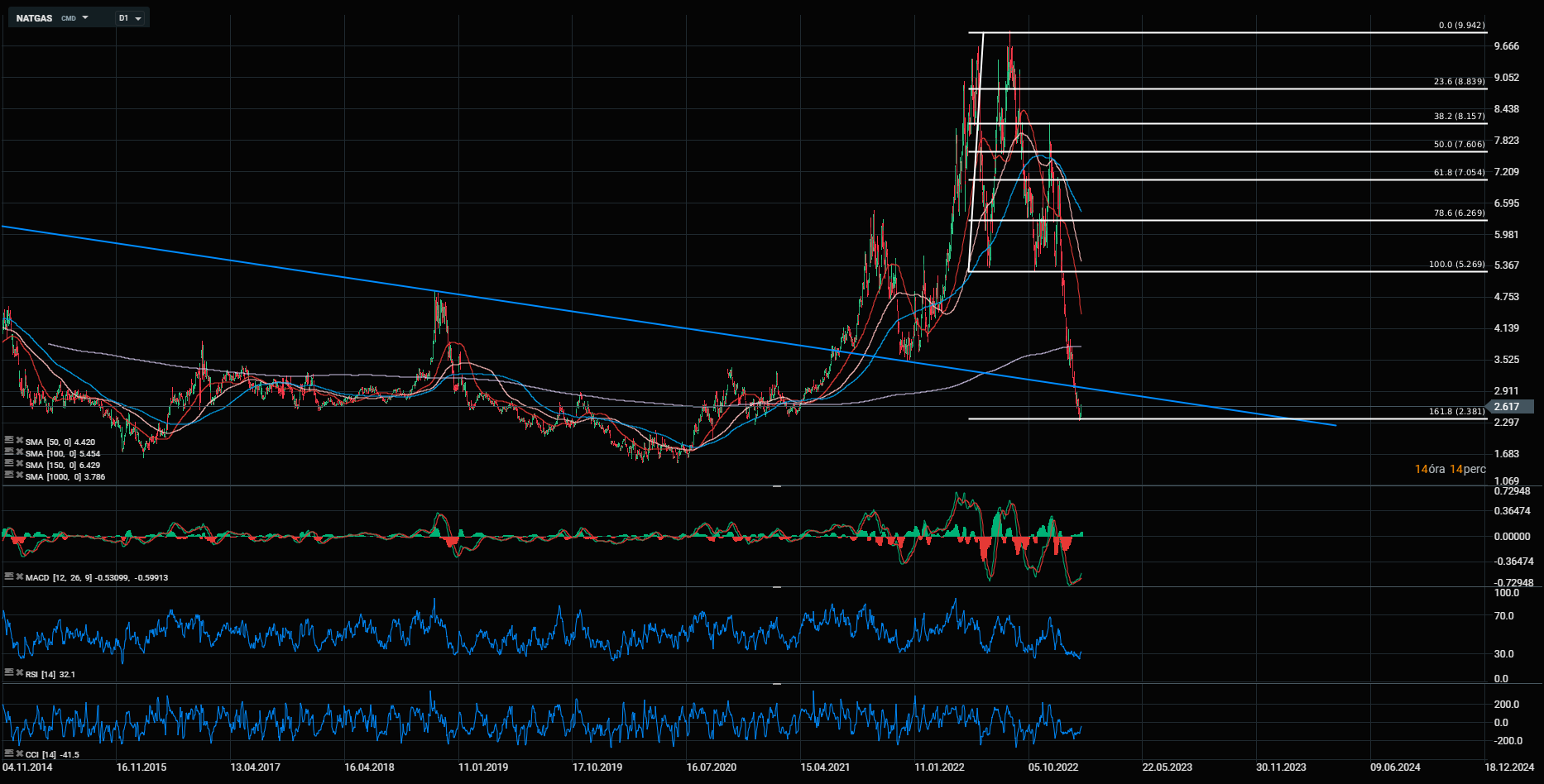Screen dimensions: 1544x784
Task: Open settings for the SMA 150 indicator
Action: click(9, 463)
